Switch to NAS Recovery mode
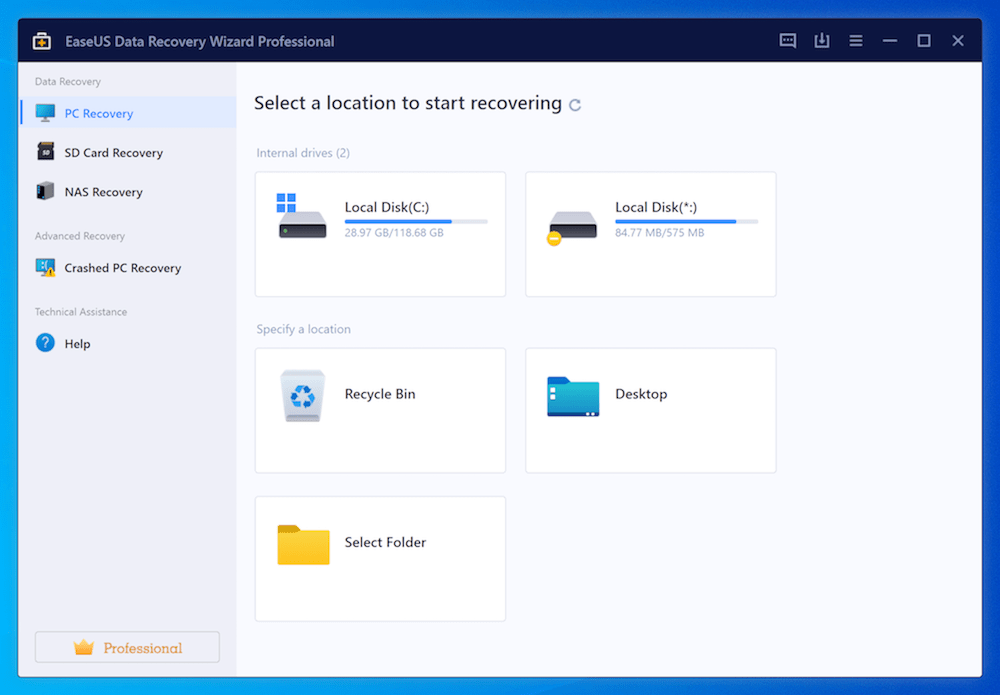 point(103,192)
